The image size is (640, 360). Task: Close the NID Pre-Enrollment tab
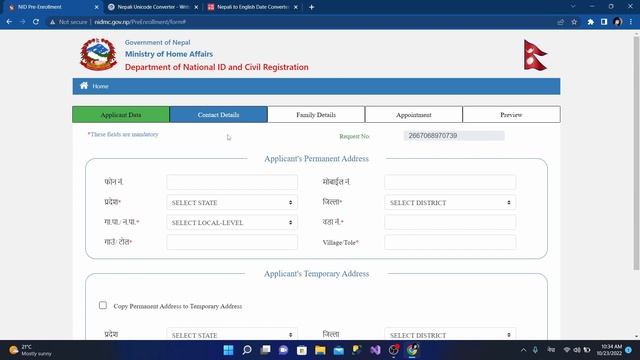point(96,7)
